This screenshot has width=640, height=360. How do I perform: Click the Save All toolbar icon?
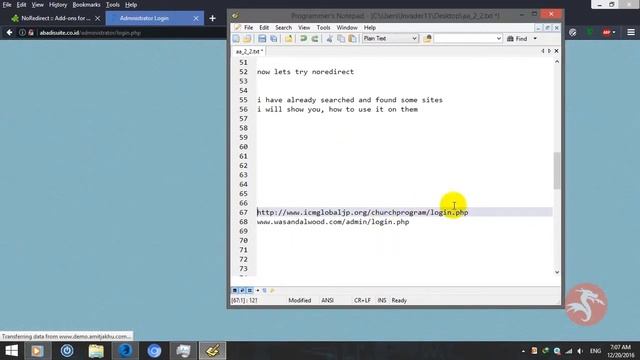point(273,38)
